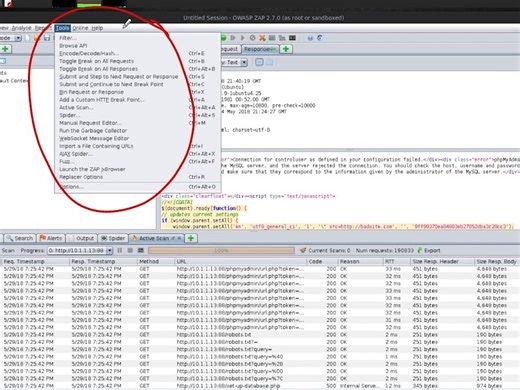520x390 pixels.
Task: Open the Tools menu
Action: (x=62, y=28)
